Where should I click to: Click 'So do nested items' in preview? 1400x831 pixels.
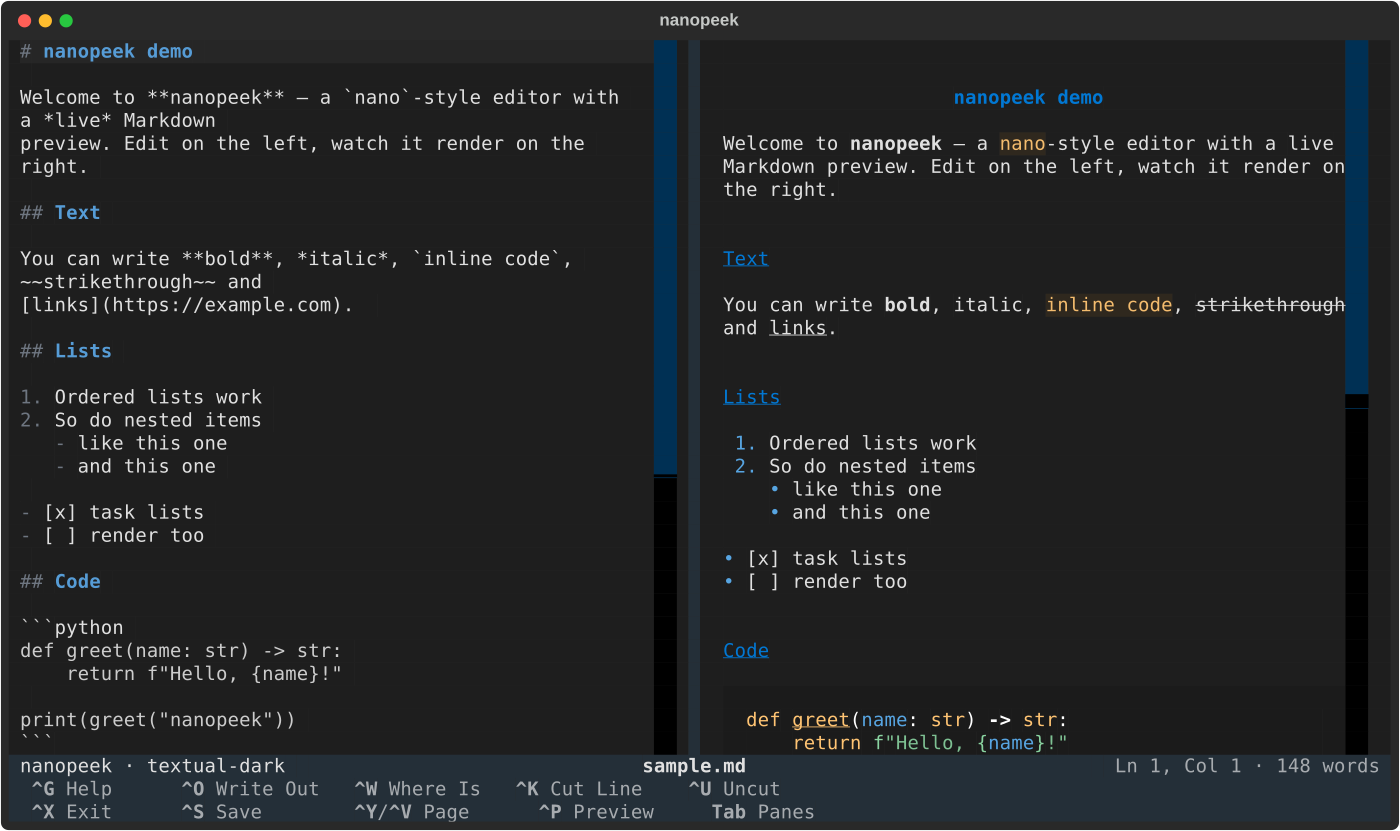click(872, 465)
